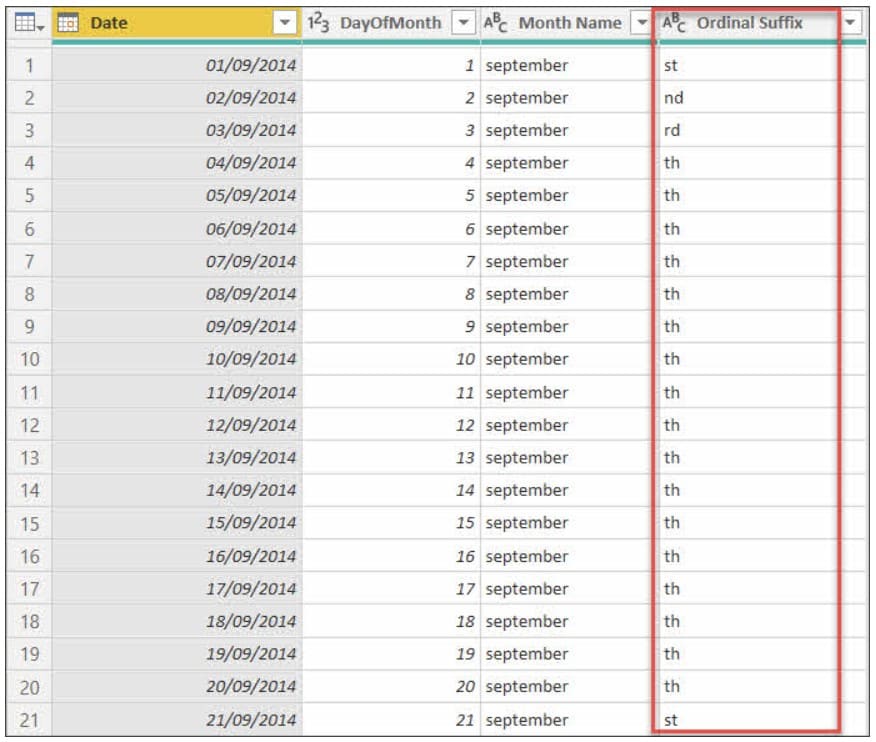Screen dimensions: 876x742
Task: Select the DayOfMonth column header
Action: point(391,23)
